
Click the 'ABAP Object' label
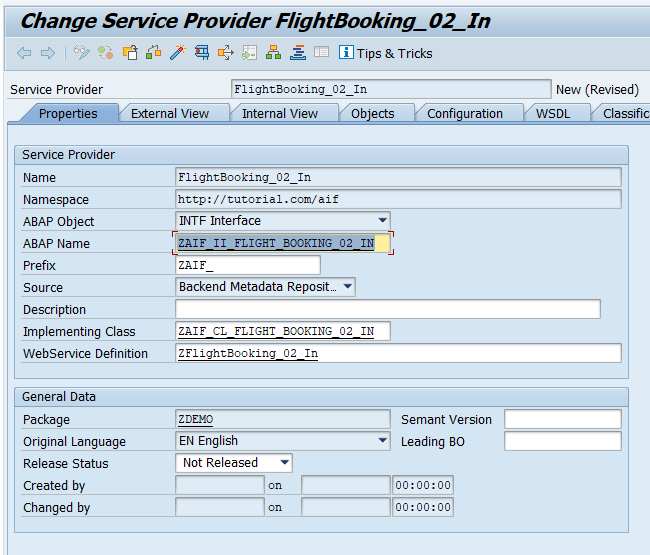coord(58,222)
